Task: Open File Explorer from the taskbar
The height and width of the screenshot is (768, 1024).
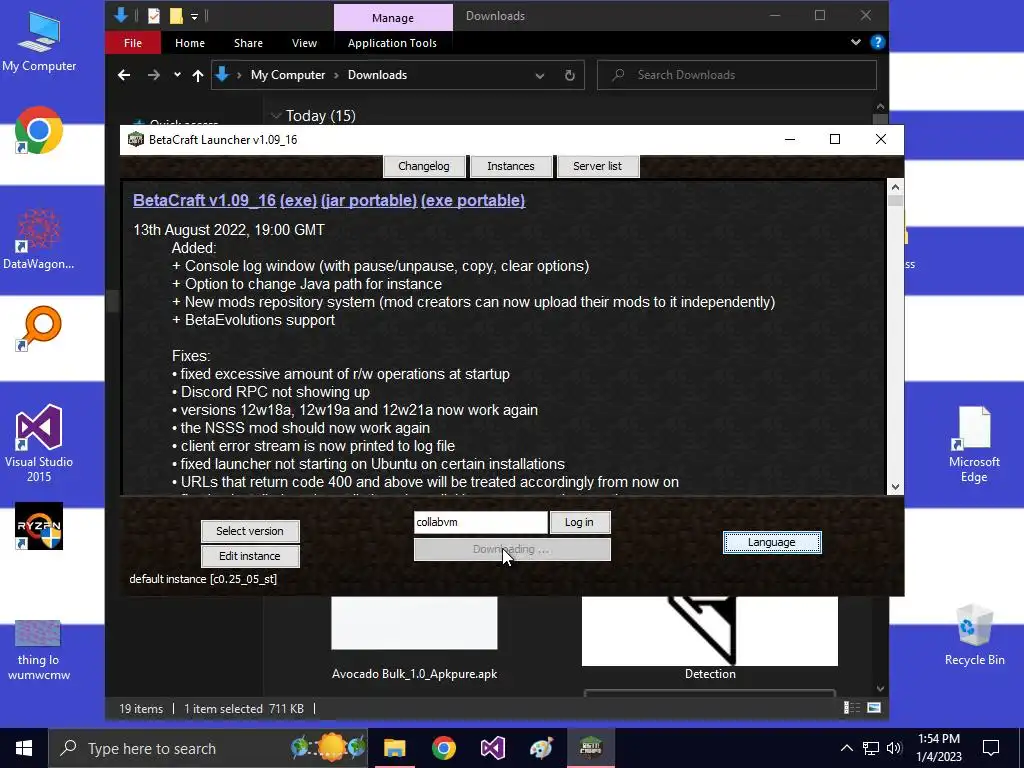Action: point(394,748)
